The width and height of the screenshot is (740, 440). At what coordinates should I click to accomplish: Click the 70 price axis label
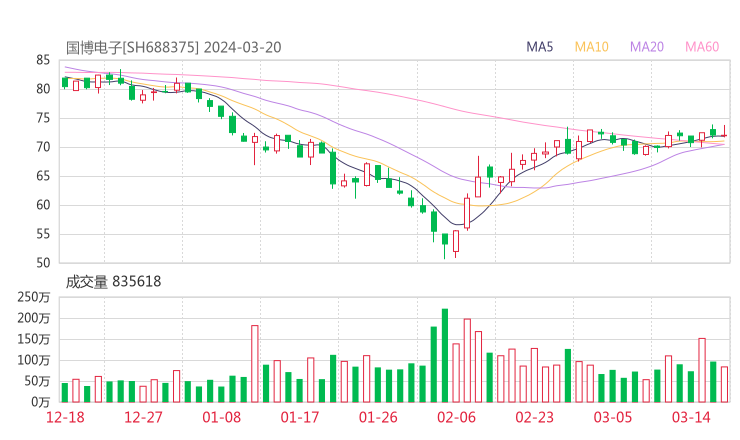[x=43, y=147]
